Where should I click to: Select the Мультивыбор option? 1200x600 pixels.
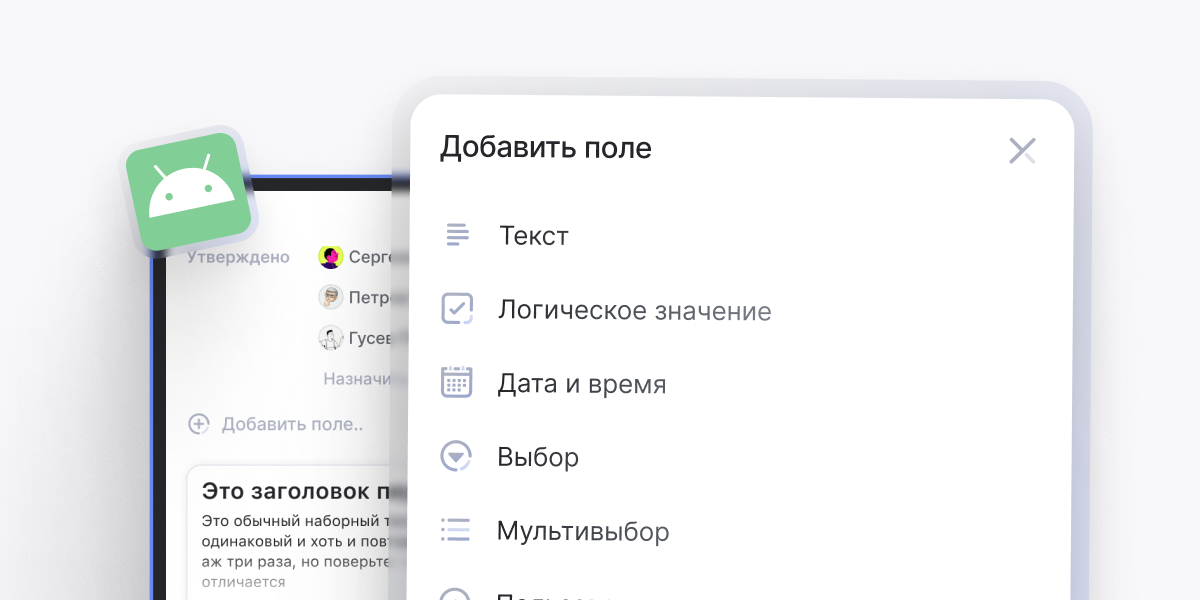click(583, 531)
